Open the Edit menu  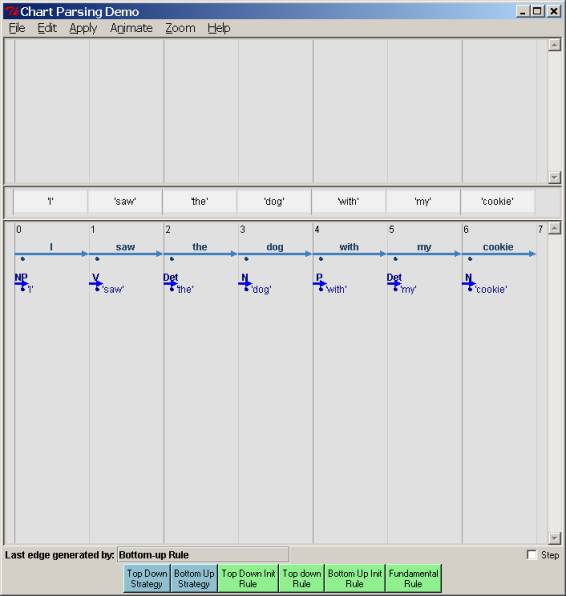coord(47,28)
